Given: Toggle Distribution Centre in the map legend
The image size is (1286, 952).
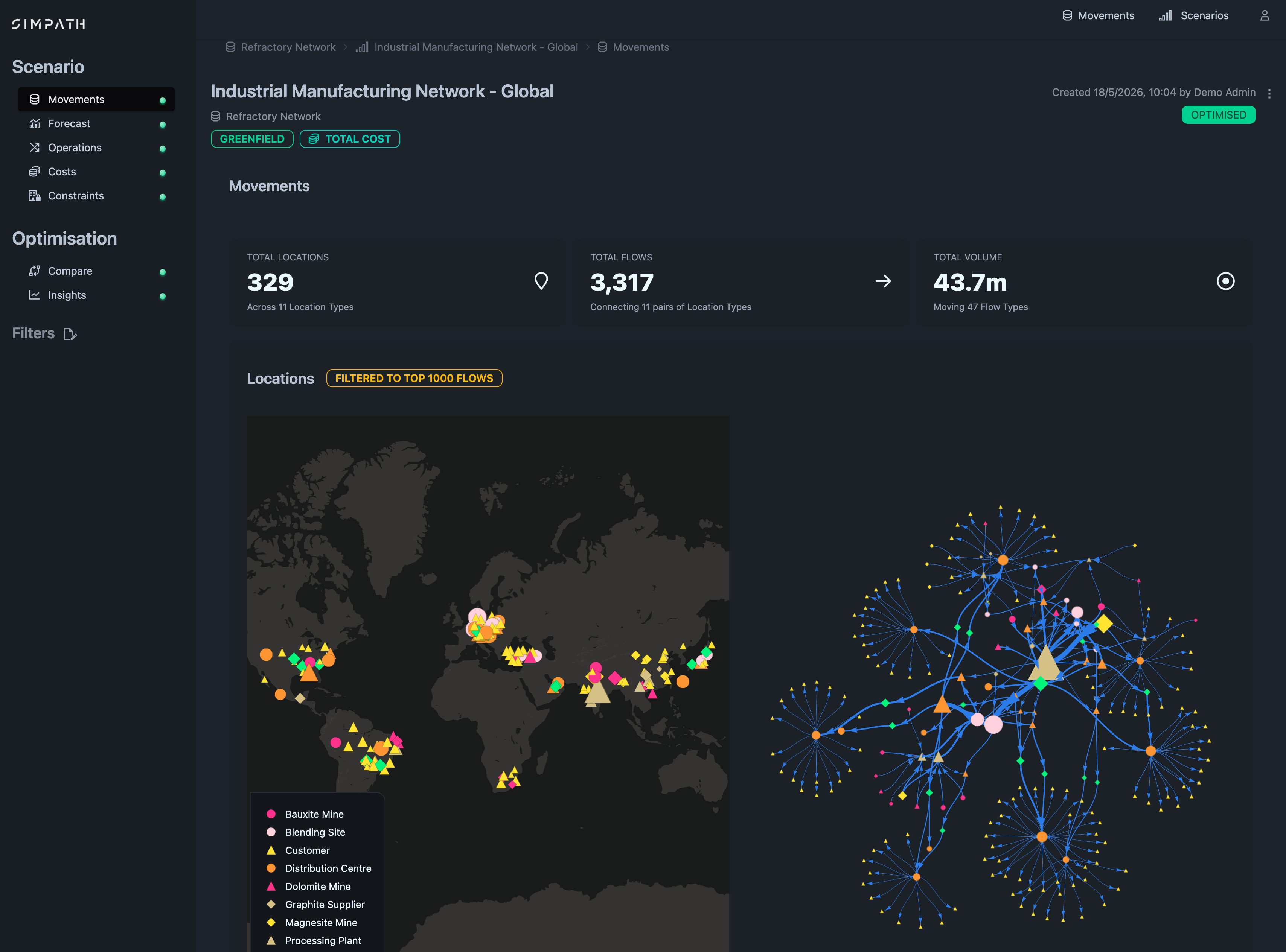Looking at the screenshot, I should click(319, 868).
